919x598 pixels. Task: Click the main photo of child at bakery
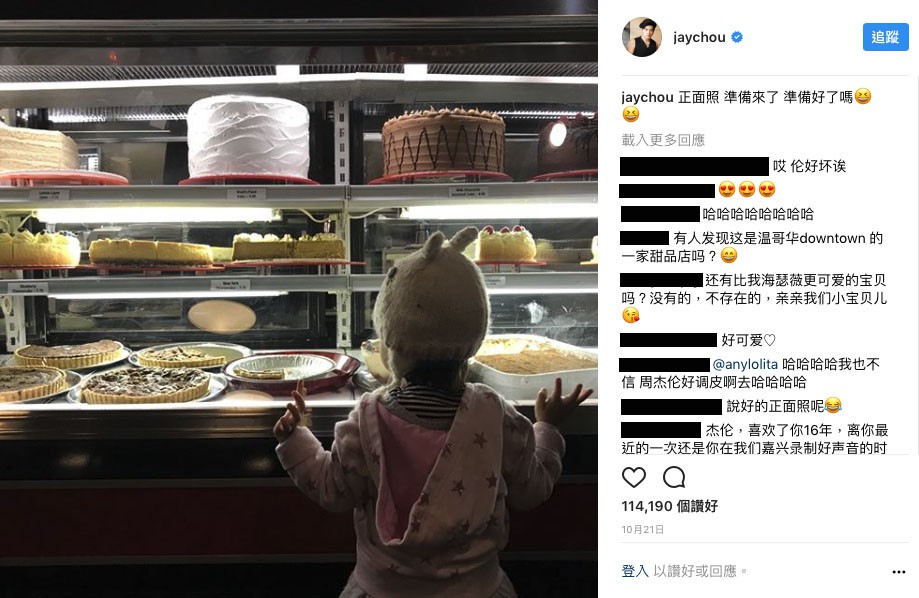(x=299, y=299)
